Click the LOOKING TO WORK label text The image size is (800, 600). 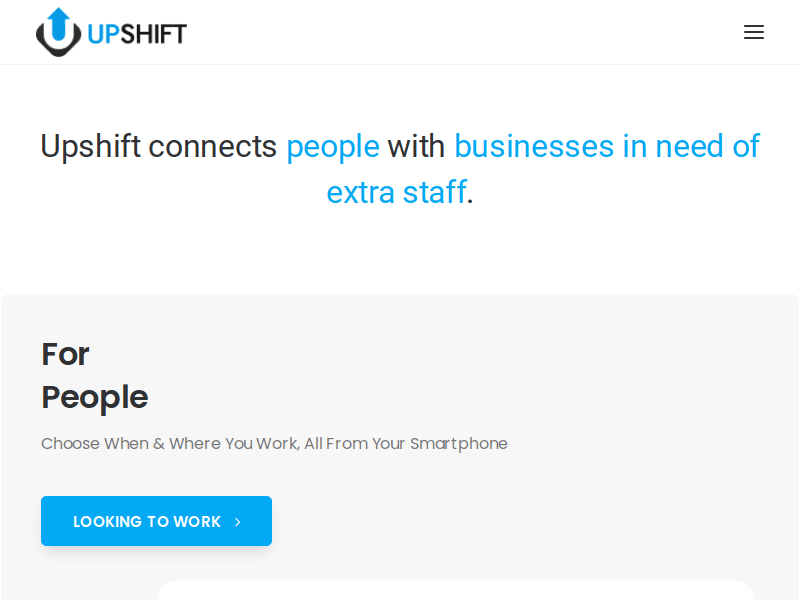146,521
